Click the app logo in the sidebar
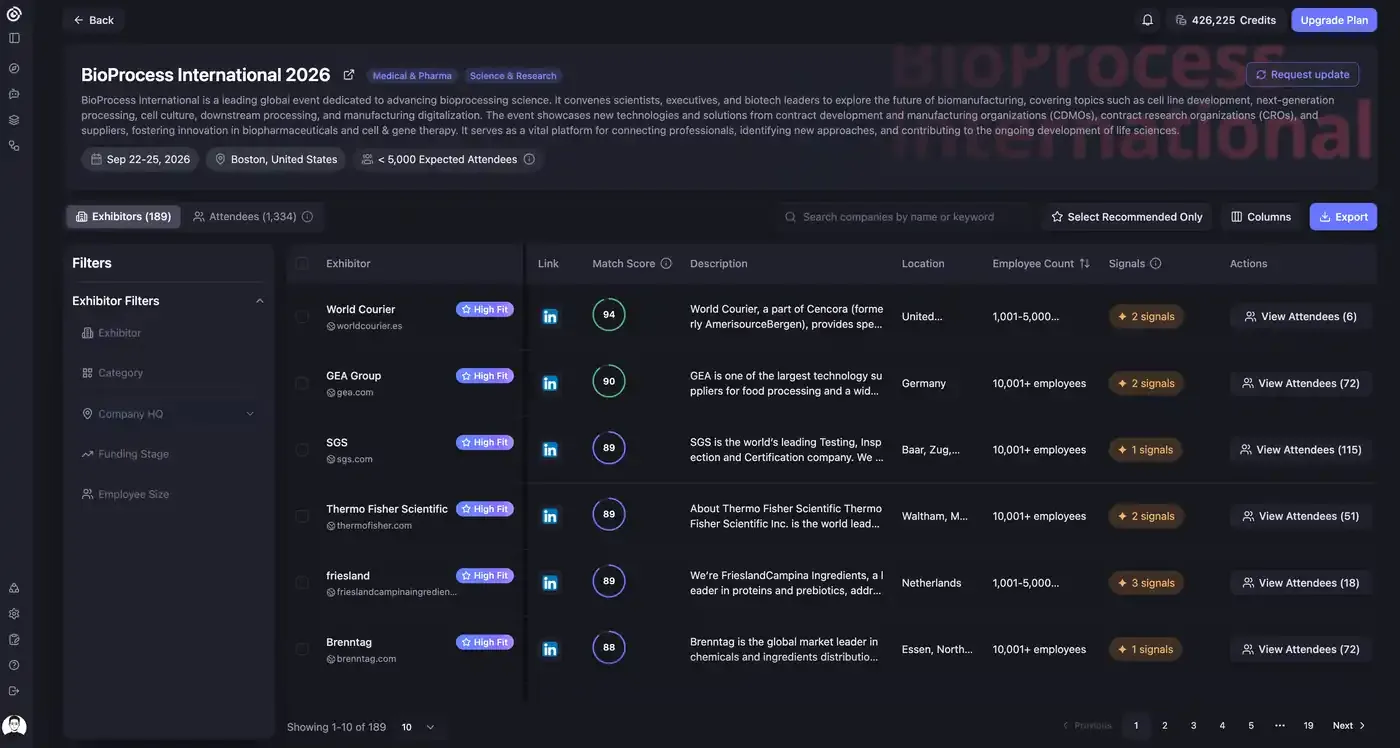Screen dimensions: 1400x748 (x=14, y=14)
